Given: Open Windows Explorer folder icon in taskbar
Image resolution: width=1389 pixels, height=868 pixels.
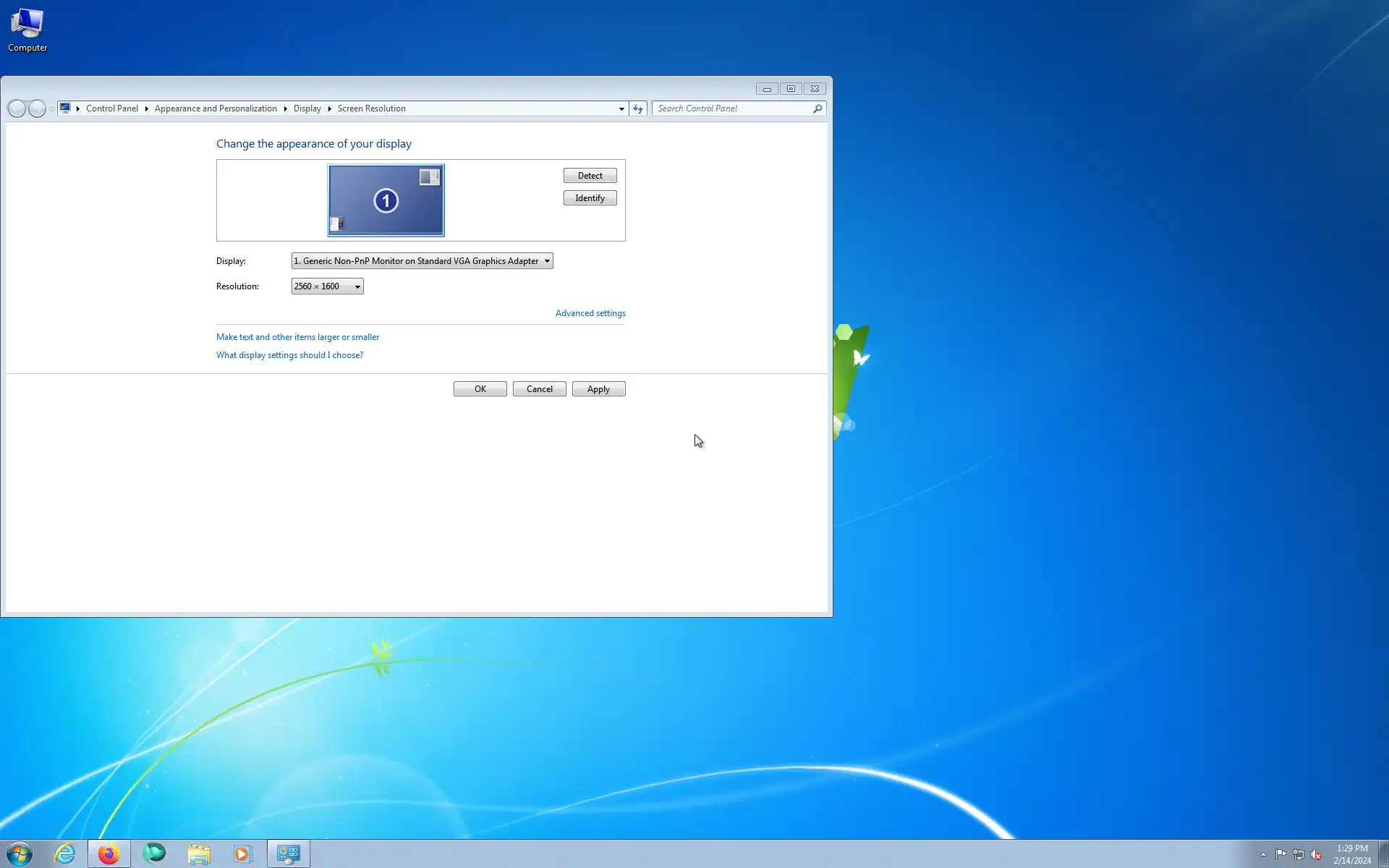Looking at the screenshot, I should pos(199,854).
